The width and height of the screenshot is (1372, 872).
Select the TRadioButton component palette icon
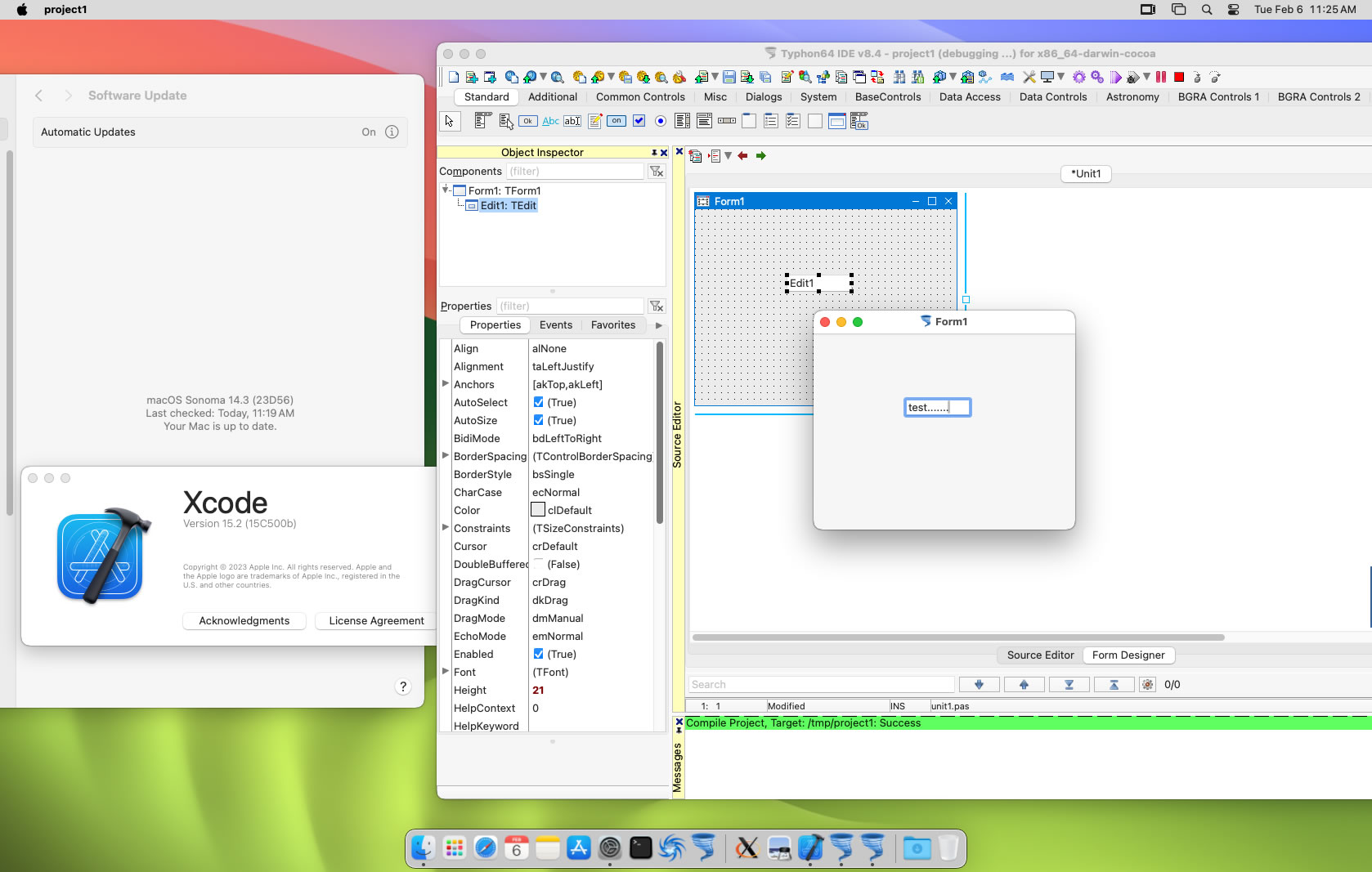(661, 121)
